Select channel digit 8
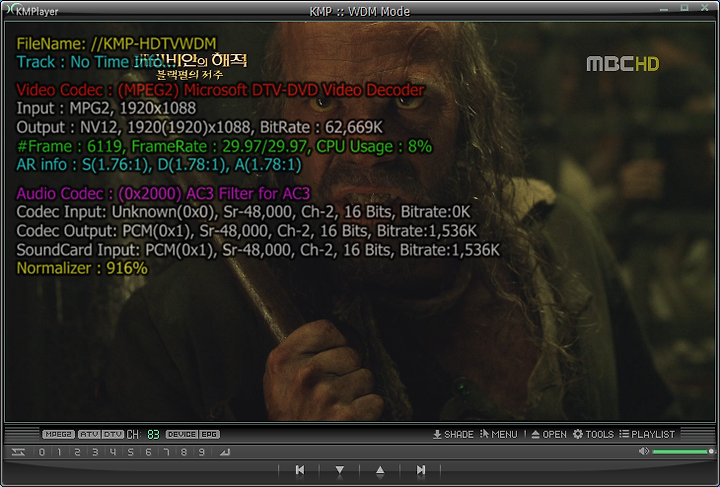Screen dimensions: 720x487 point(184,452)
